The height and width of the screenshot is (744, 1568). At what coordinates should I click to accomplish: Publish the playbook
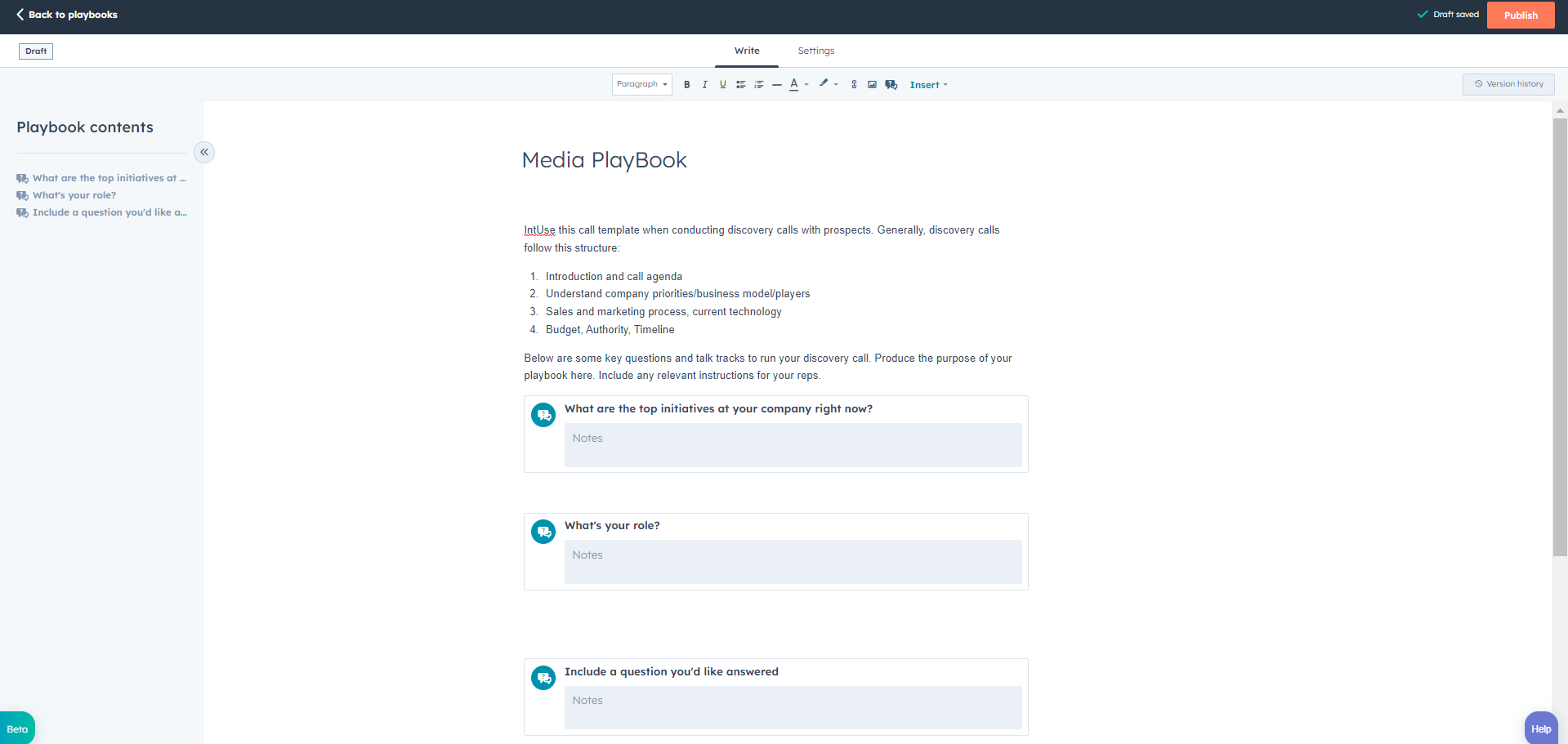1520,15
